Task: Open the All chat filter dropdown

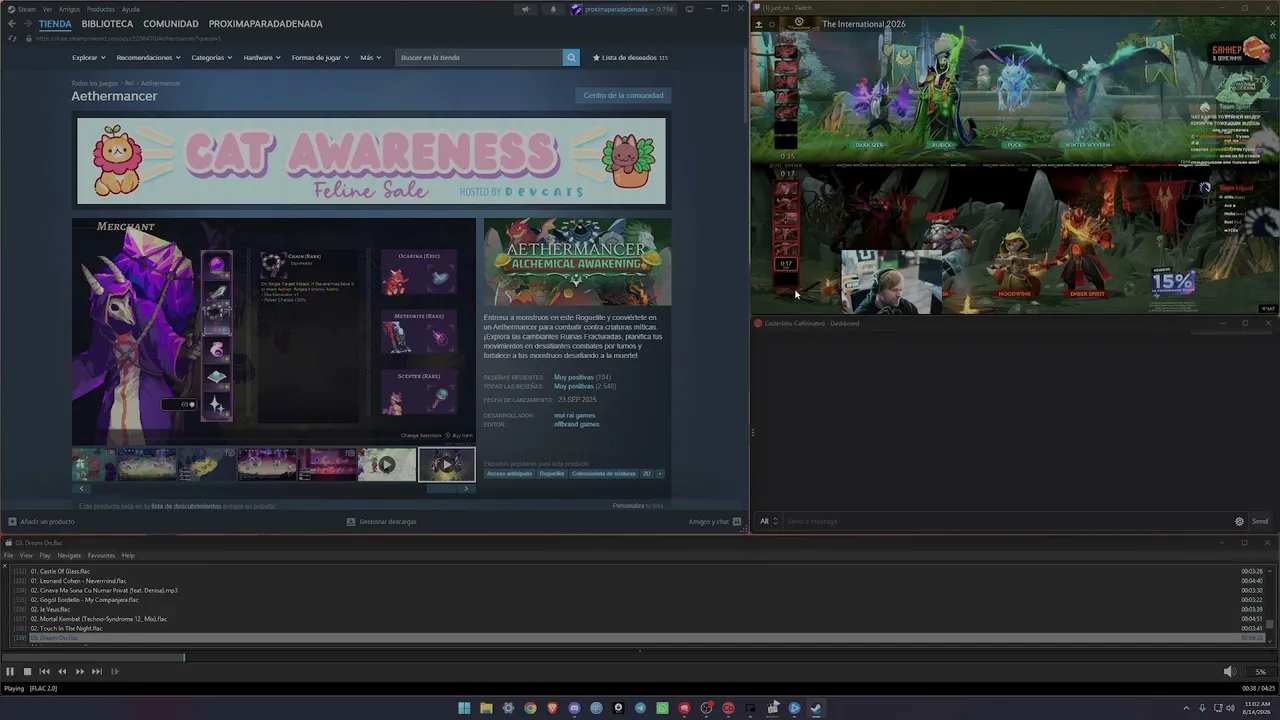Action: [x=768, y=521]
